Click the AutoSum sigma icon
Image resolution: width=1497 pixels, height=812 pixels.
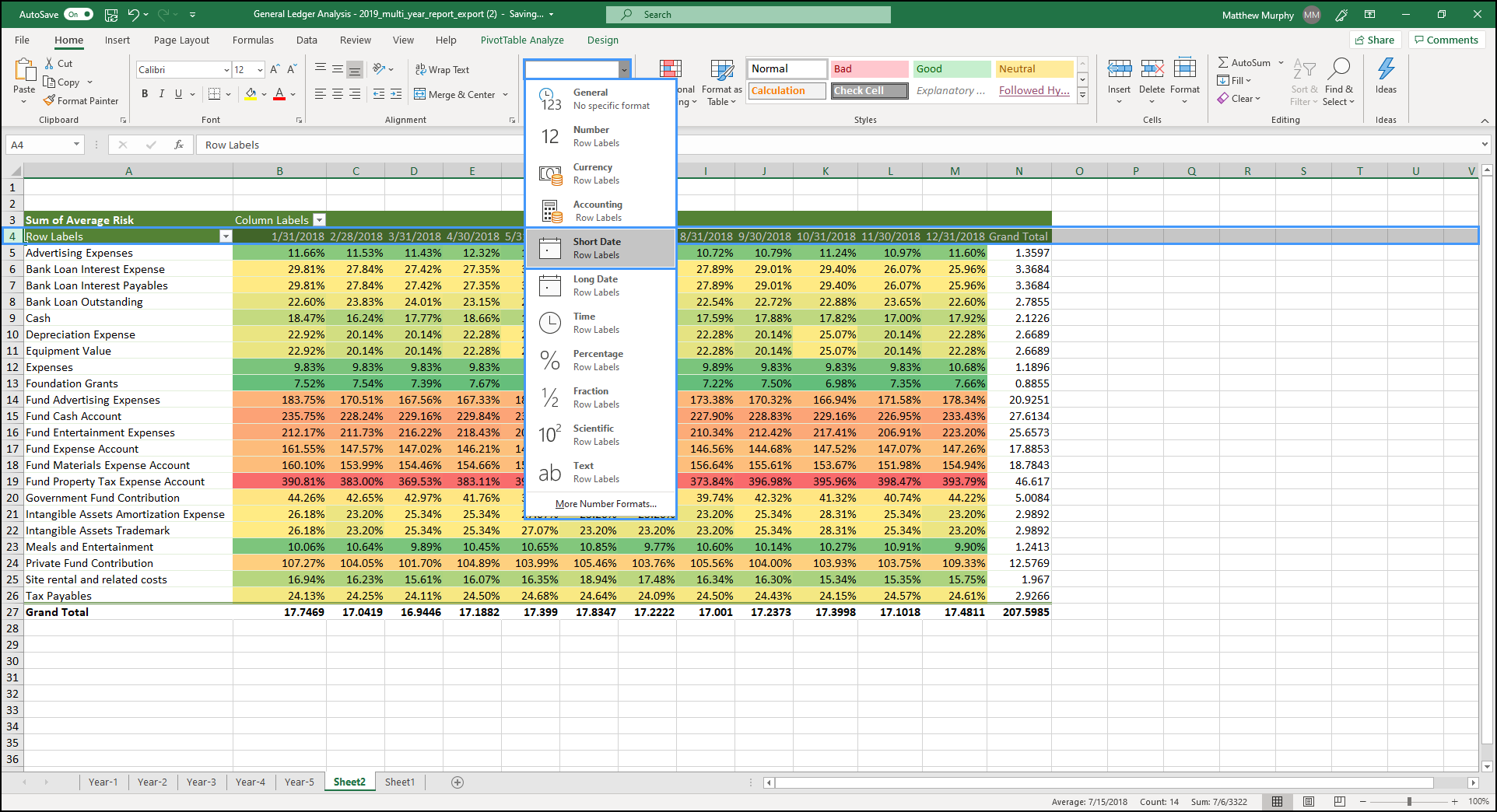1224,62
